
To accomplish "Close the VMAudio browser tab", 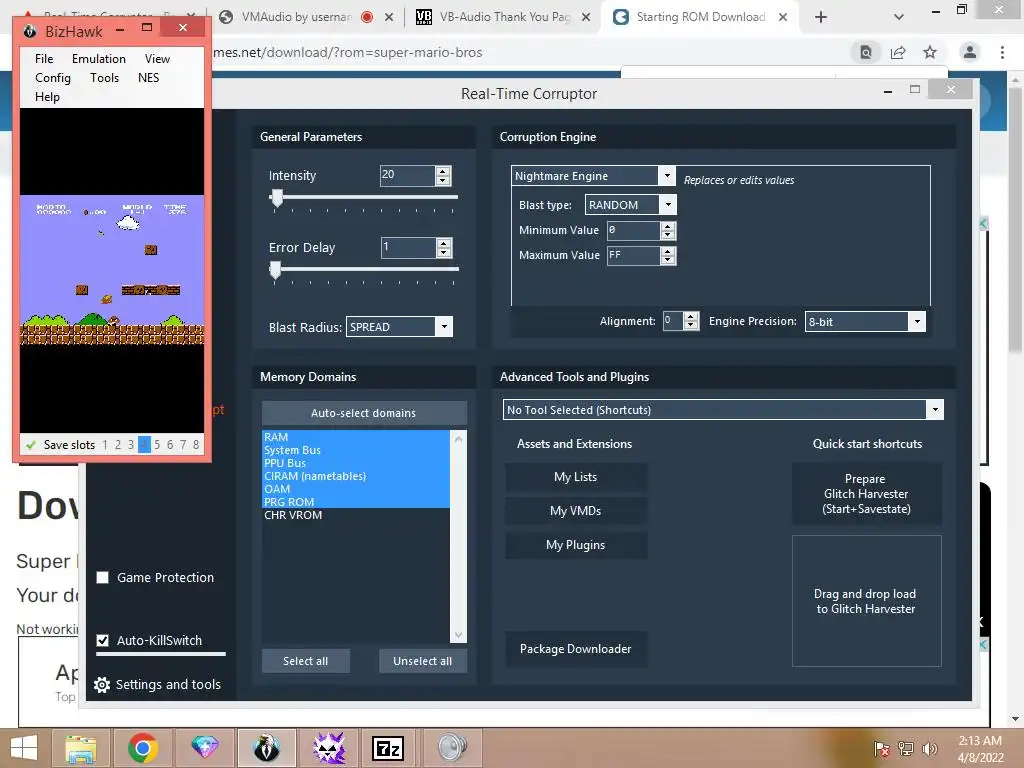I will [x=389, y=17].
